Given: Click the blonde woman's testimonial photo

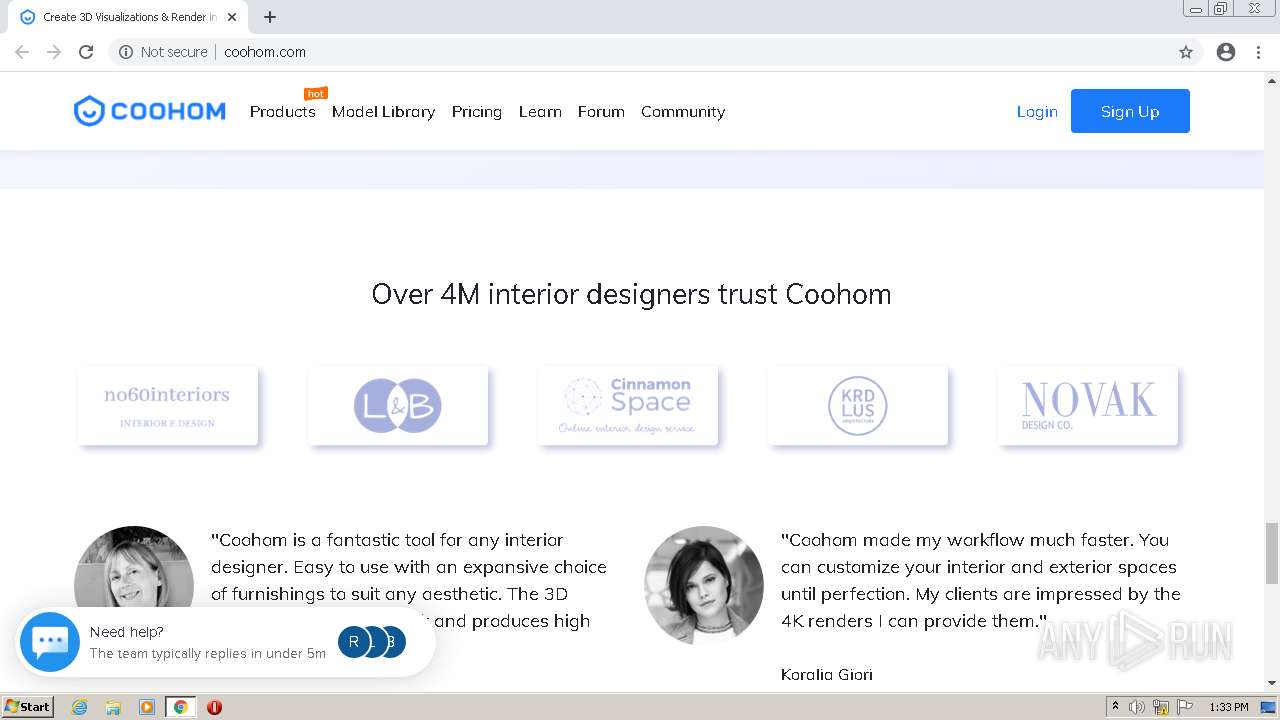Looking at the screenshot, I should coord(134,566).
